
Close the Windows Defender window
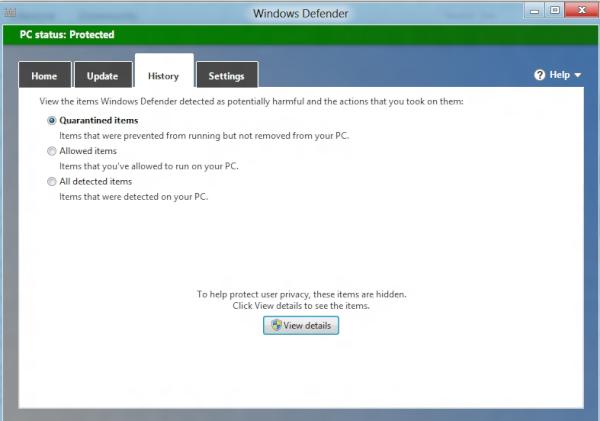(582, 10)
